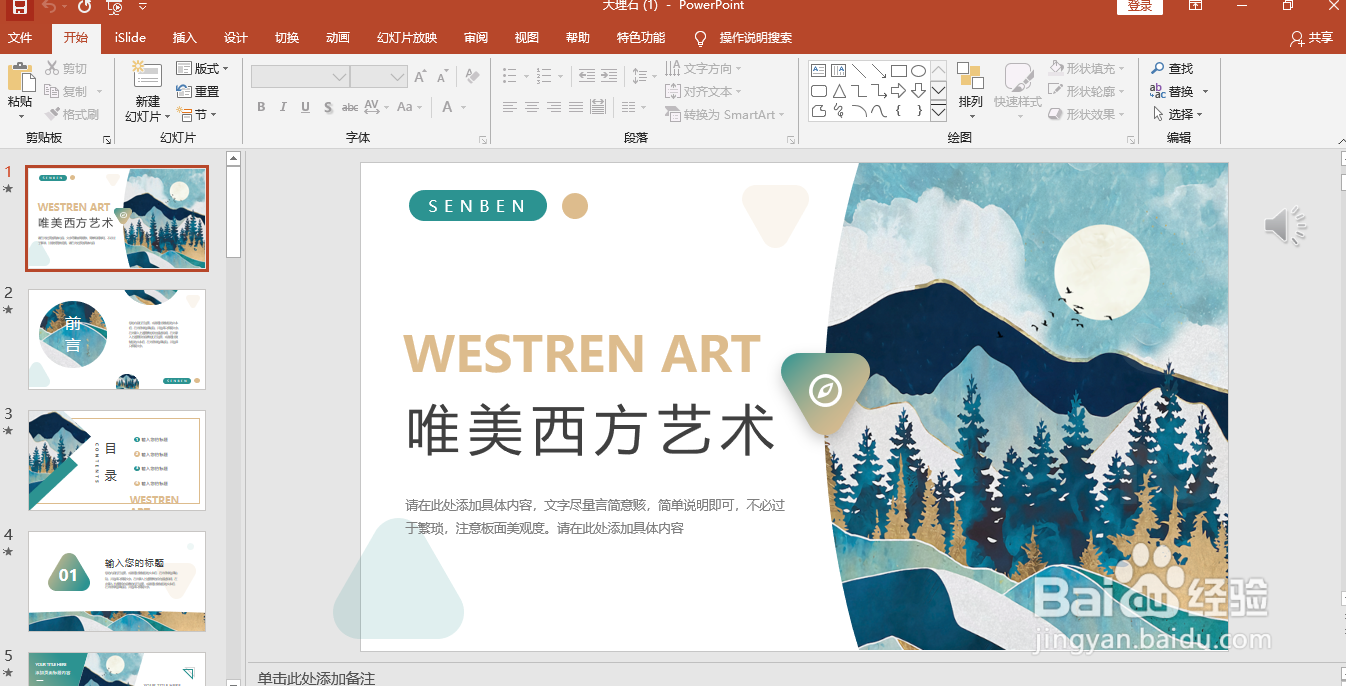Open the Bullets list dropdown arrow
This screenshot has height=686, width=1346.
(525, 77)
